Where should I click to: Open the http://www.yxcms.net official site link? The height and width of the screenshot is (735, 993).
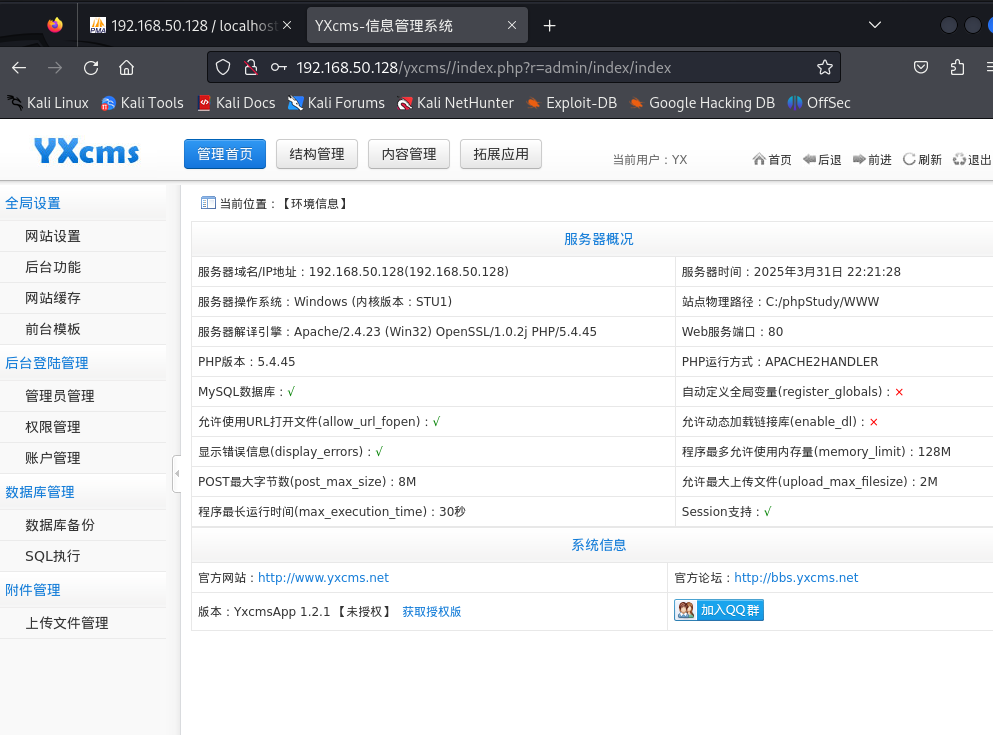(x=323, y=578)
